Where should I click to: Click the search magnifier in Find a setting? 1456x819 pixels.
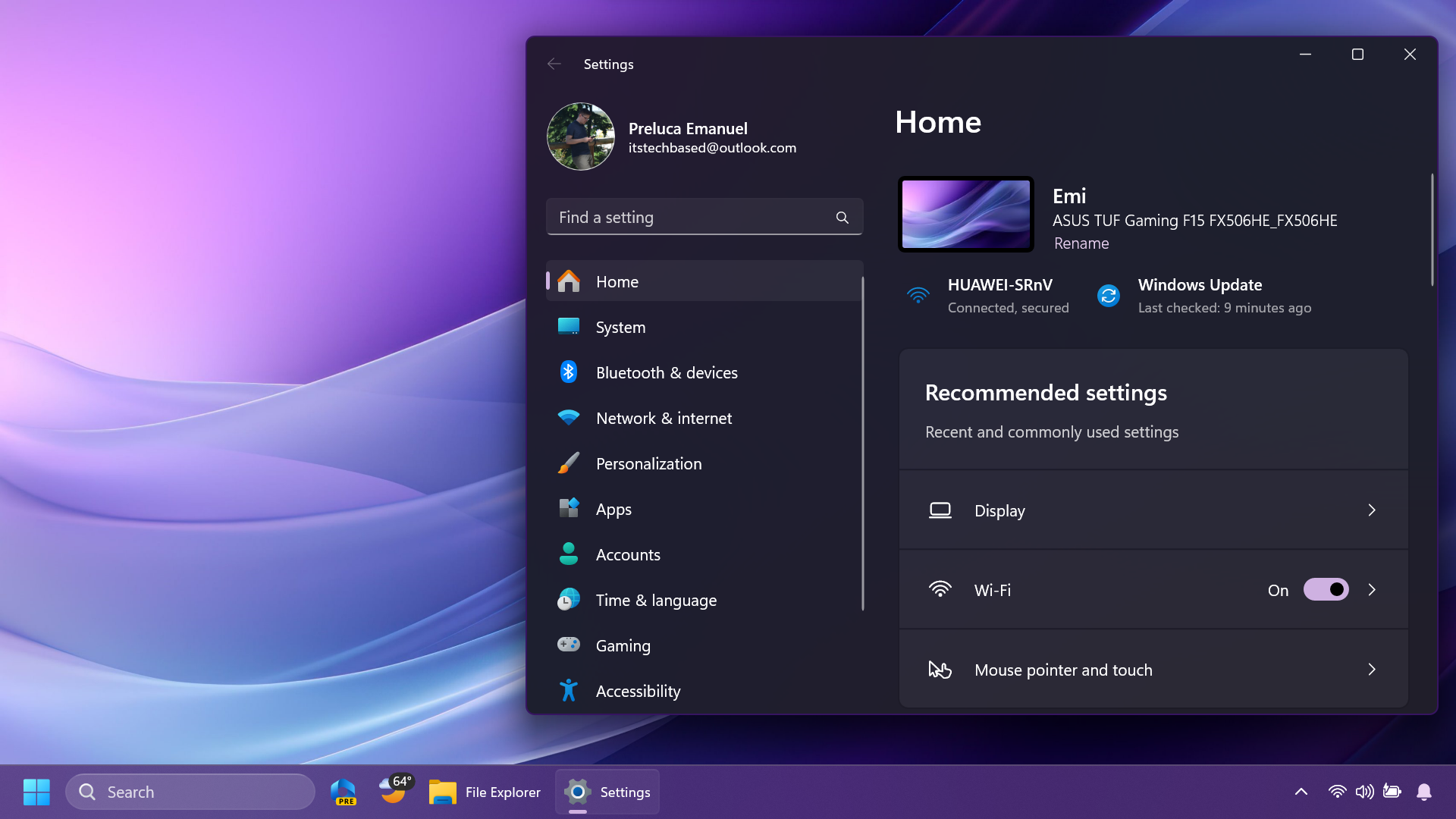pyautogui.click(x=843, y=218)
